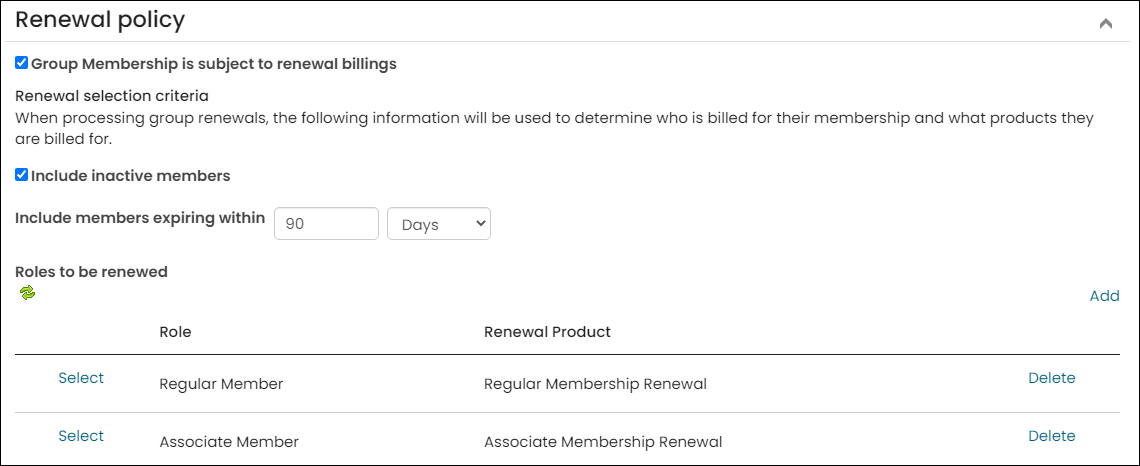This screenshot has height=466, width=1140.
Task: Click the Role column header
Action: (x=175, y=332)
